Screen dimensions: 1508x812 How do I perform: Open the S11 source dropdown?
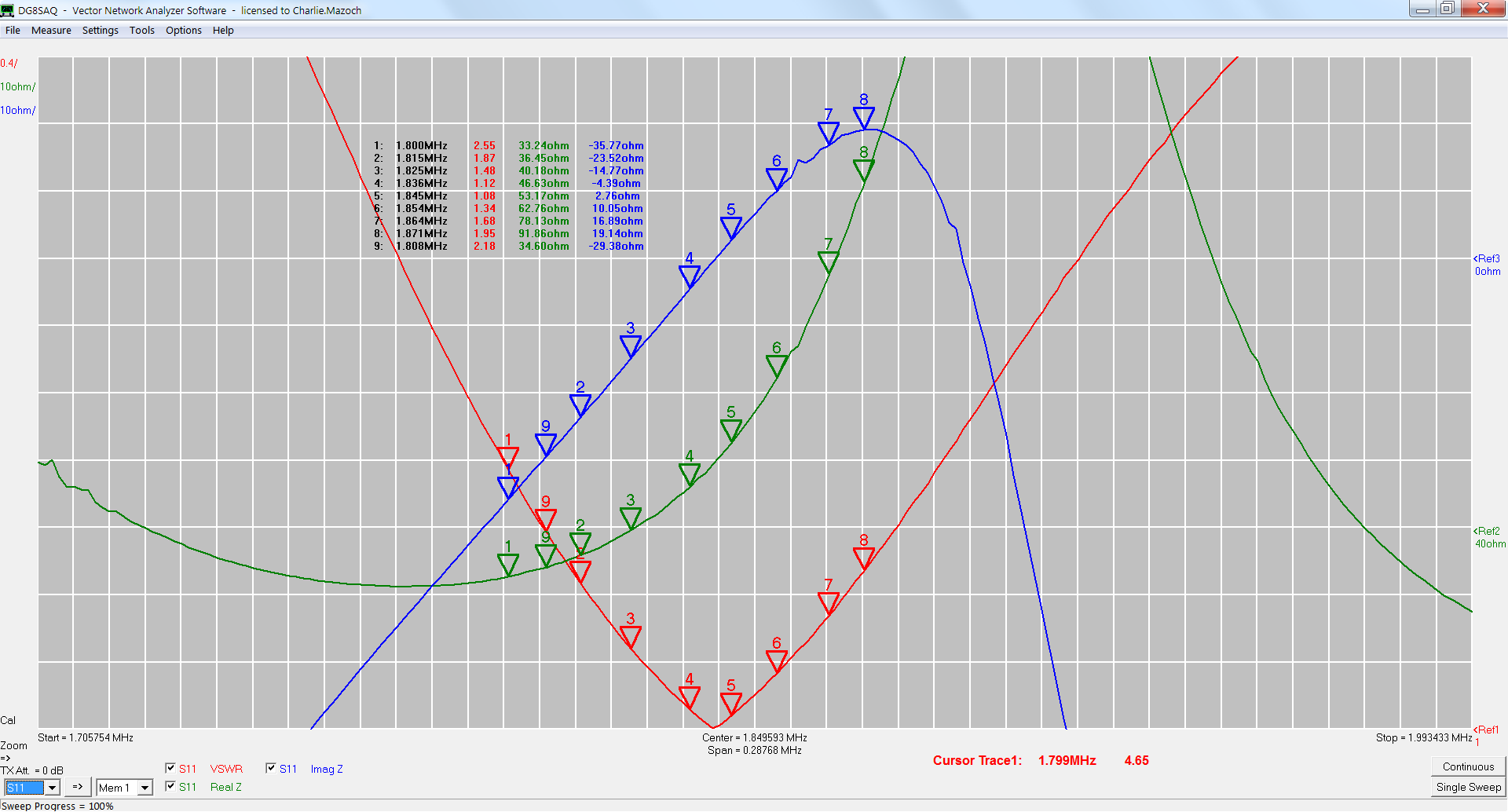[x=53, y=788]
